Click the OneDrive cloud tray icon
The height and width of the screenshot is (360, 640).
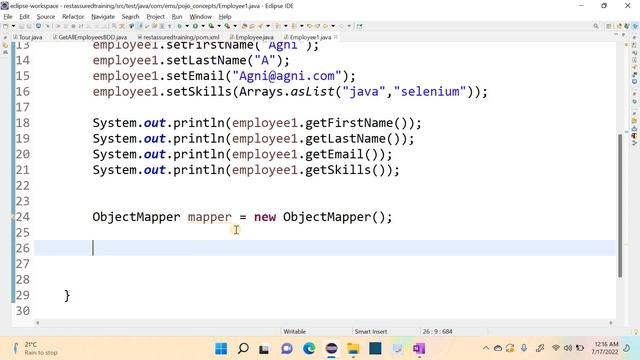(498, 348)
